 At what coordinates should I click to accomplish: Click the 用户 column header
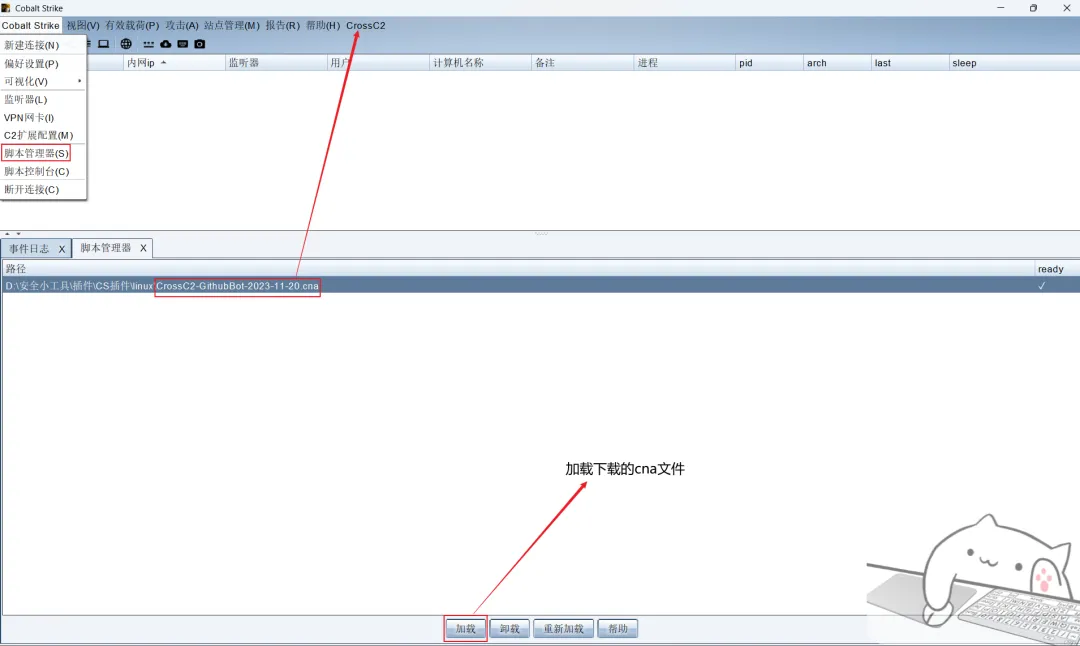(378, 63)
